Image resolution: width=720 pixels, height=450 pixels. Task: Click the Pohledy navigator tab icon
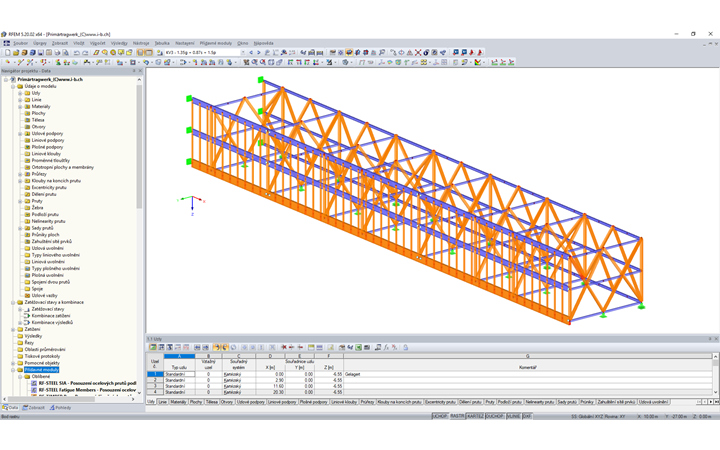(52, 408)
